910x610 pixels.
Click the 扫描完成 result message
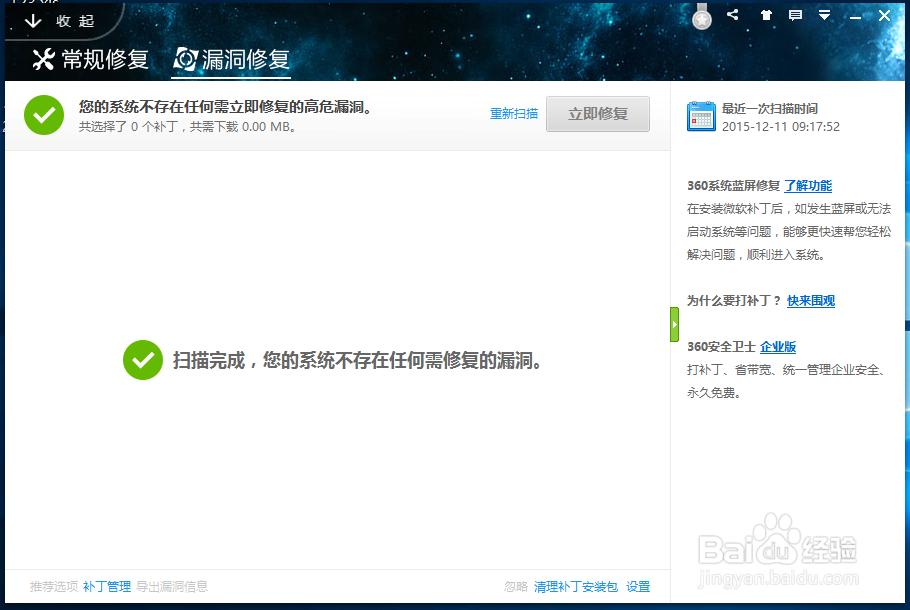pos(358,360)
